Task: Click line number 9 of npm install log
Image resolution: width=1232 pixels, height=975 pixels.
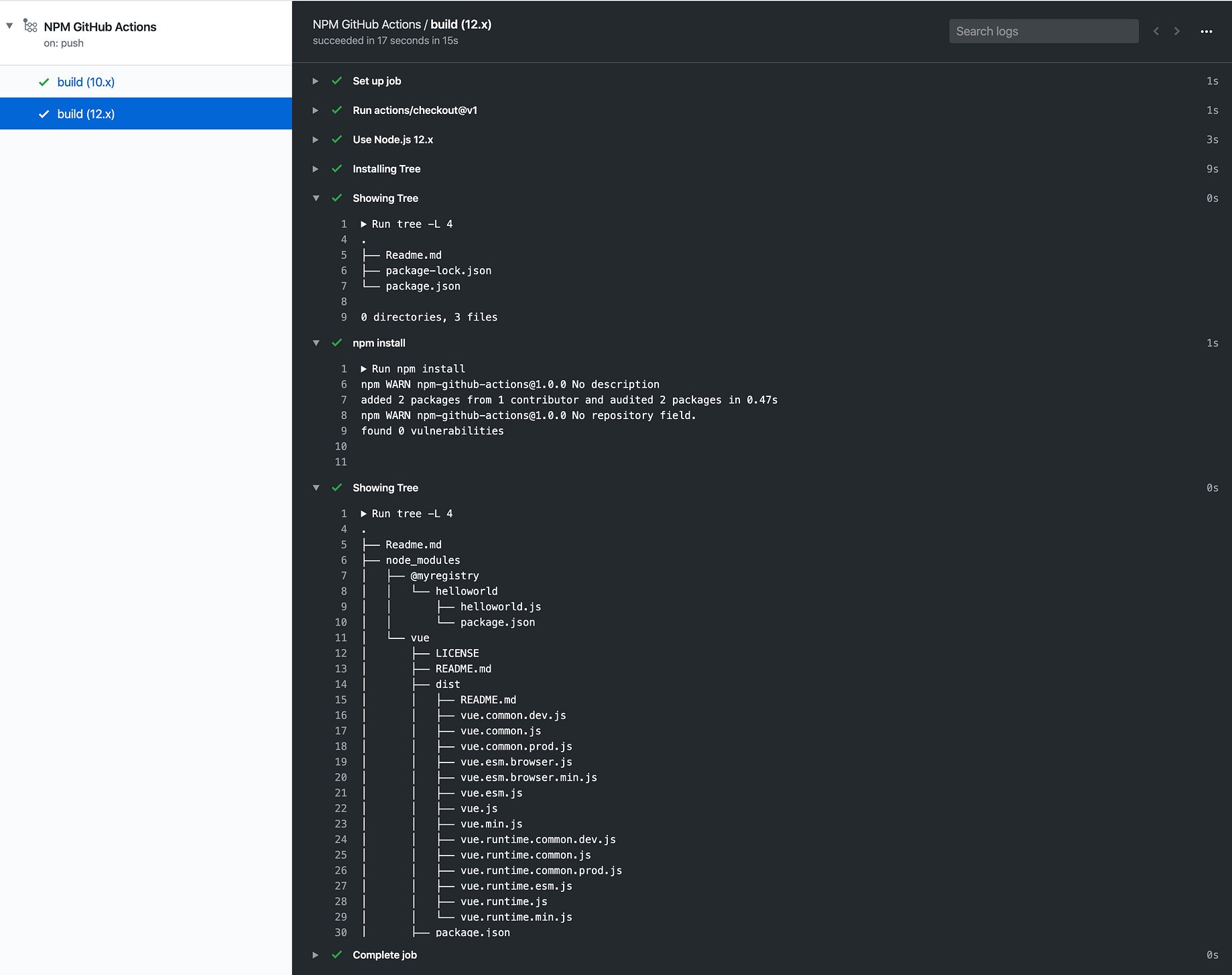Action: click(344, 431)
